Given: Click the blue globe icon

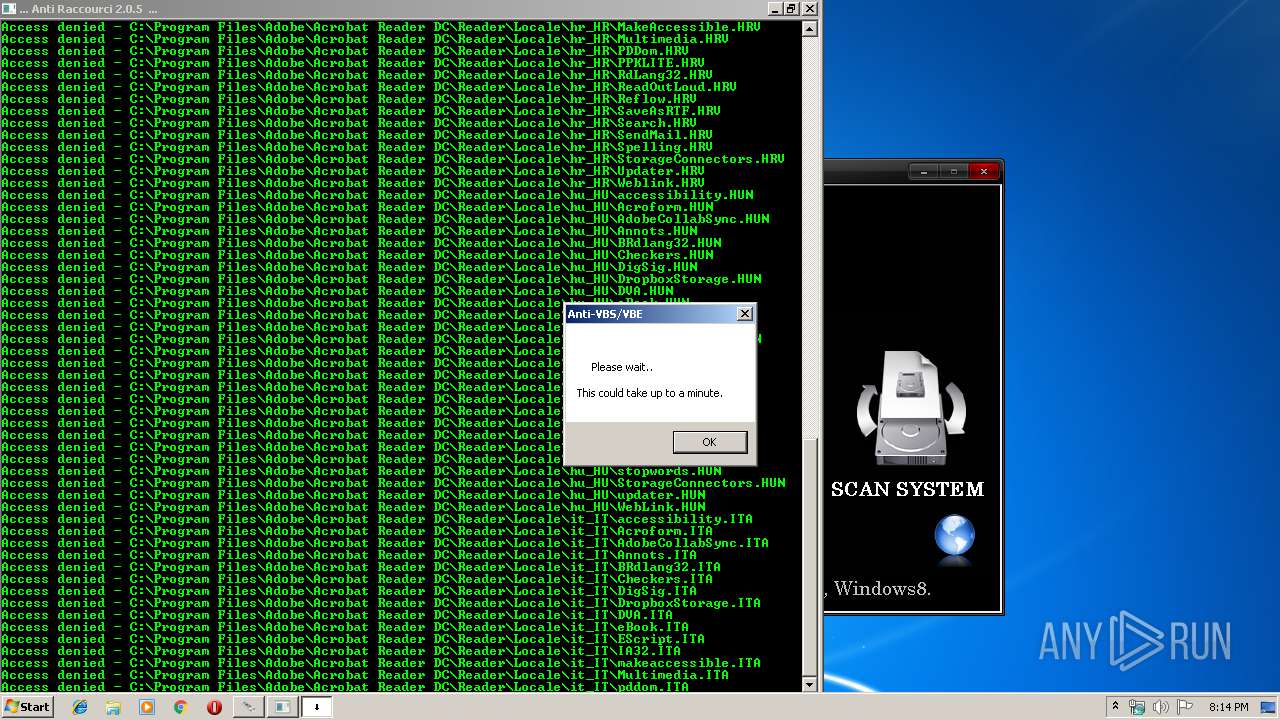Looking at the screenshot, I should tap(954, 537).
